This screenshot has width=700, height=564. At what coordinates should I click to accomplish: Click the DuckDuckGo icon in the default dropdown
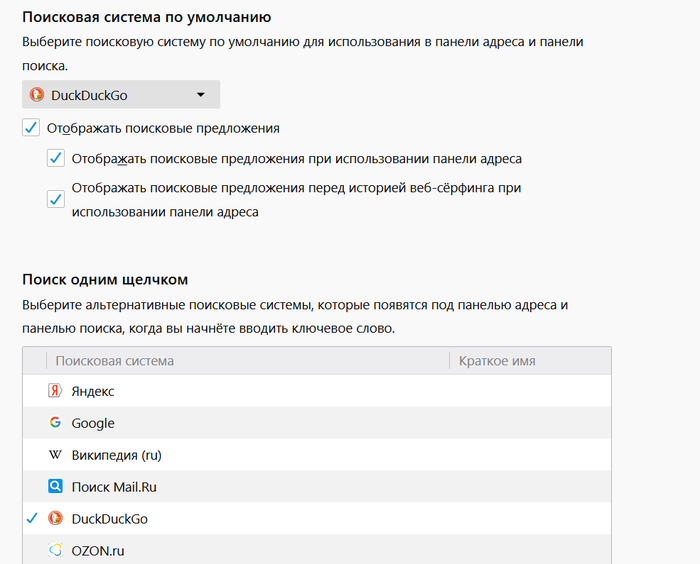point(37,95)
